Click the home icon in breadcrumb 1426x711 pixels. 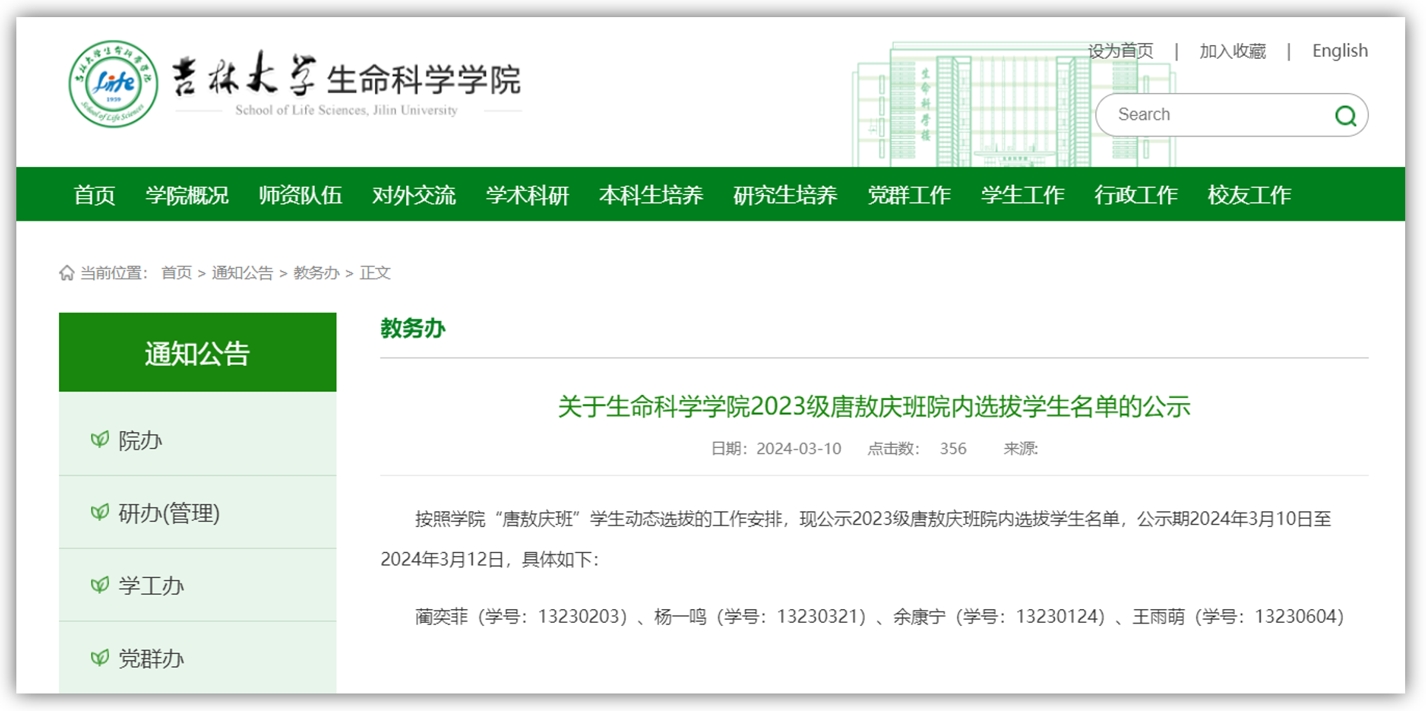(x=67, y=273)
